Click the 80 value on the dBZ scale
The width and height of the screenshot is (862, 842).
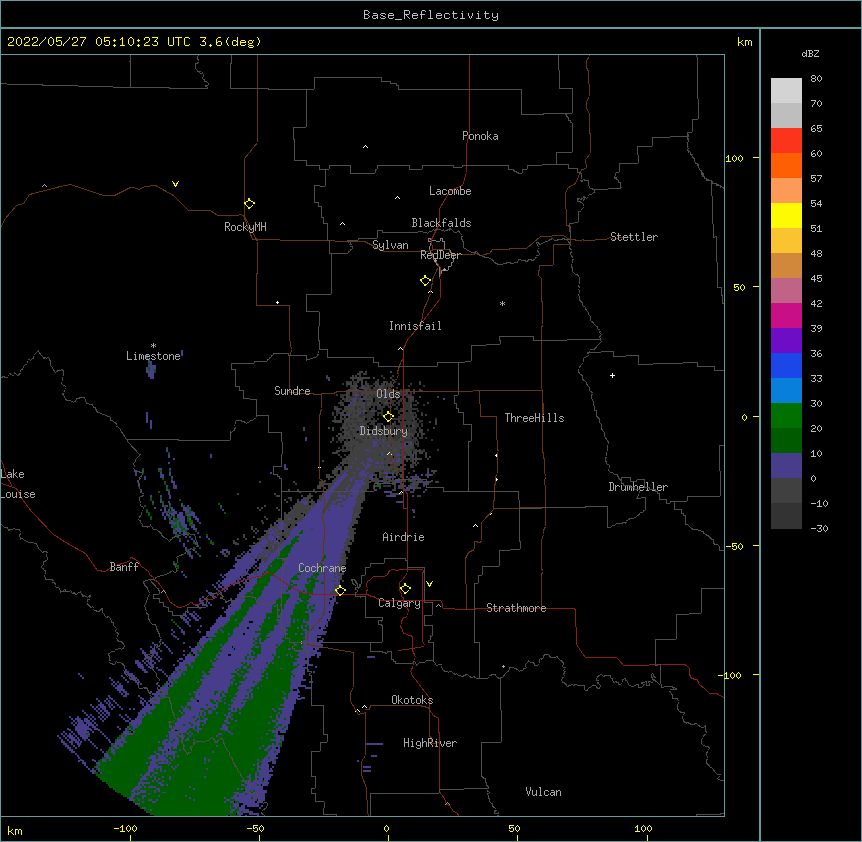pyautogui.click(x=816, y=78)
